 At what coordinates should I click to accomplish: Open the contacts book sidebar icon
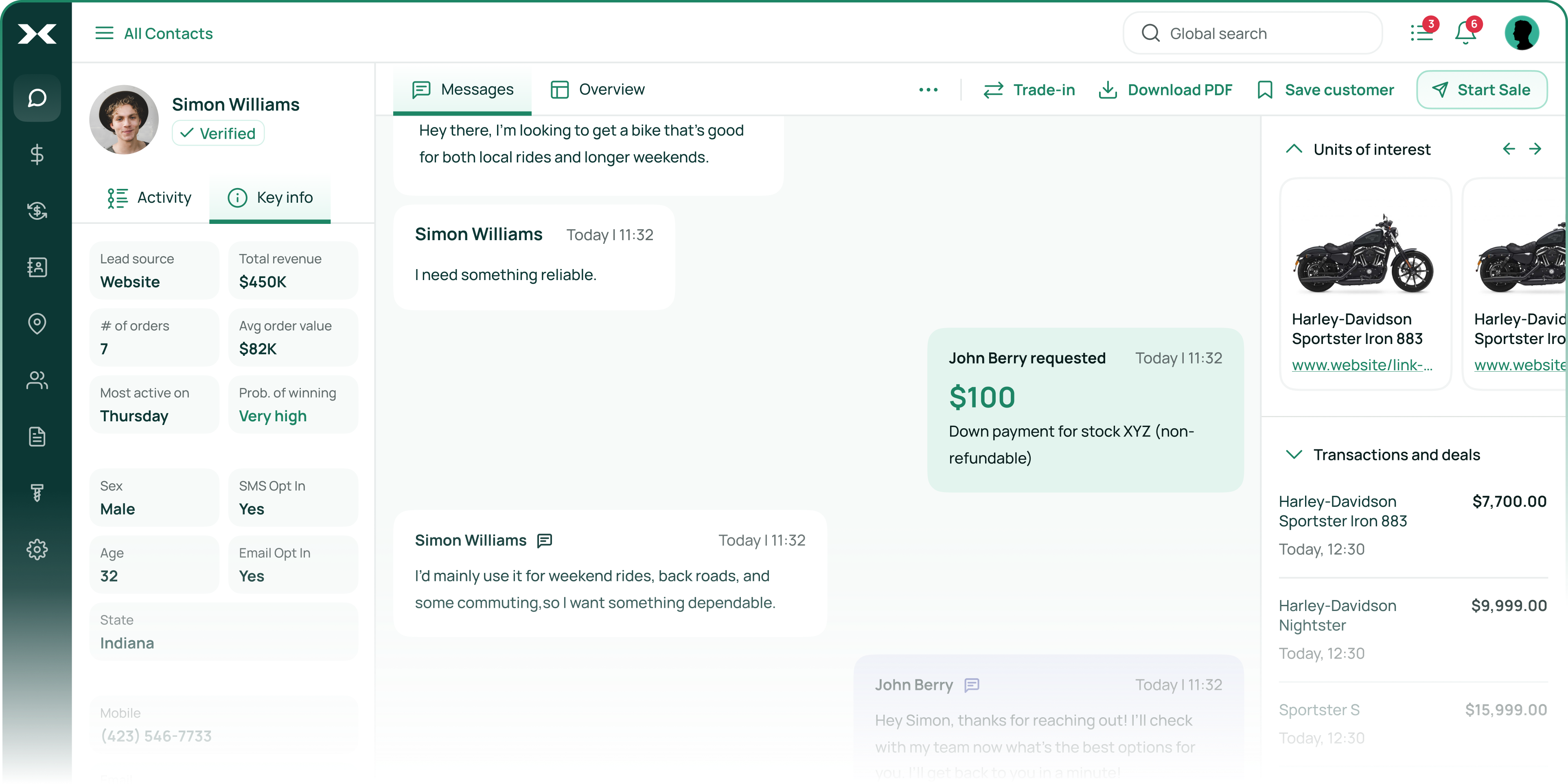(x=37, y=267)
